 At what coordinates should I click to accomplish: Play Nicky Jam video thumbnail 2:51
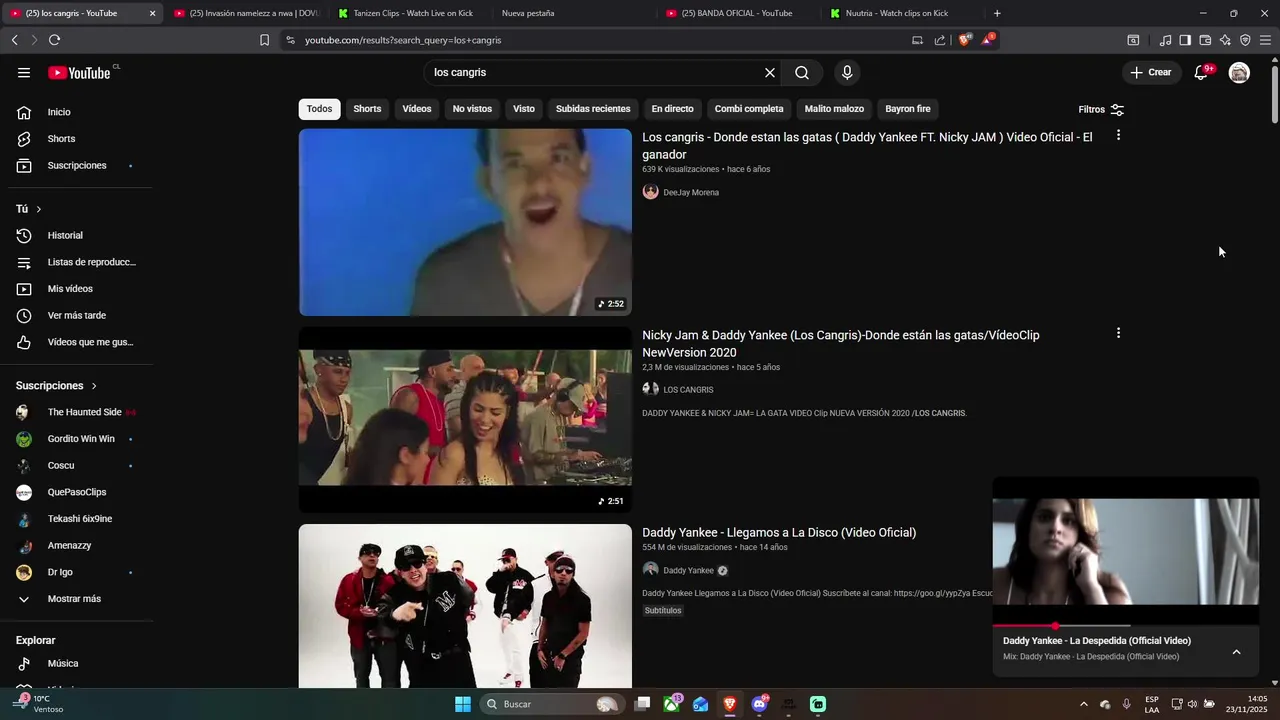coord(465,420)
